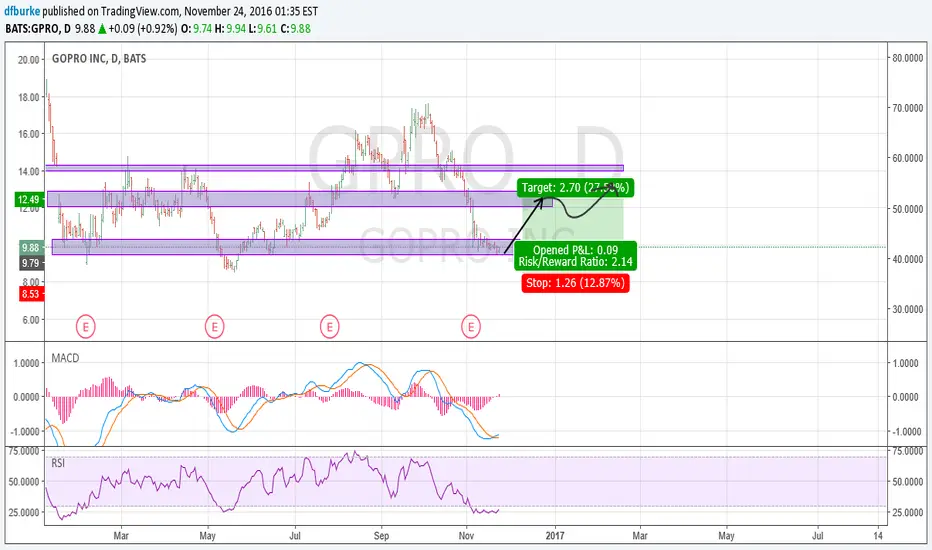Viewport: 932px width, 550px height.
Task: Open the dfburke author profile link
Action: click(22, 11)
